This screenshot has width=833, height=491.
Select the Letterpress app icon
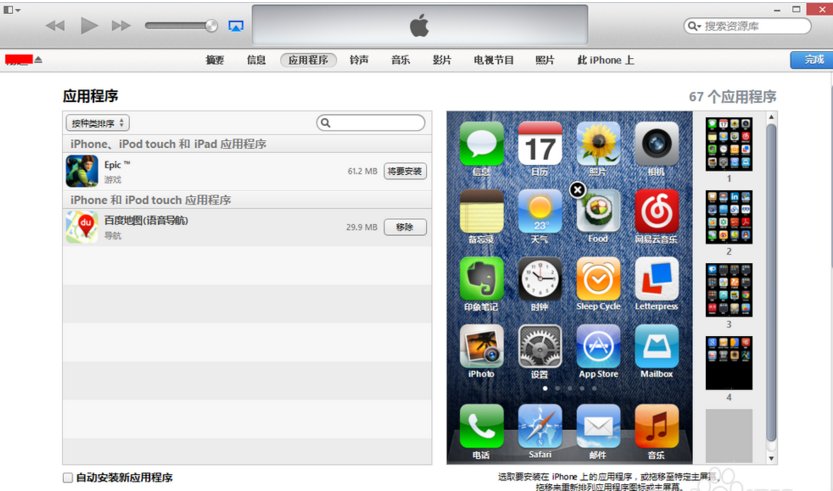[657, 278]
